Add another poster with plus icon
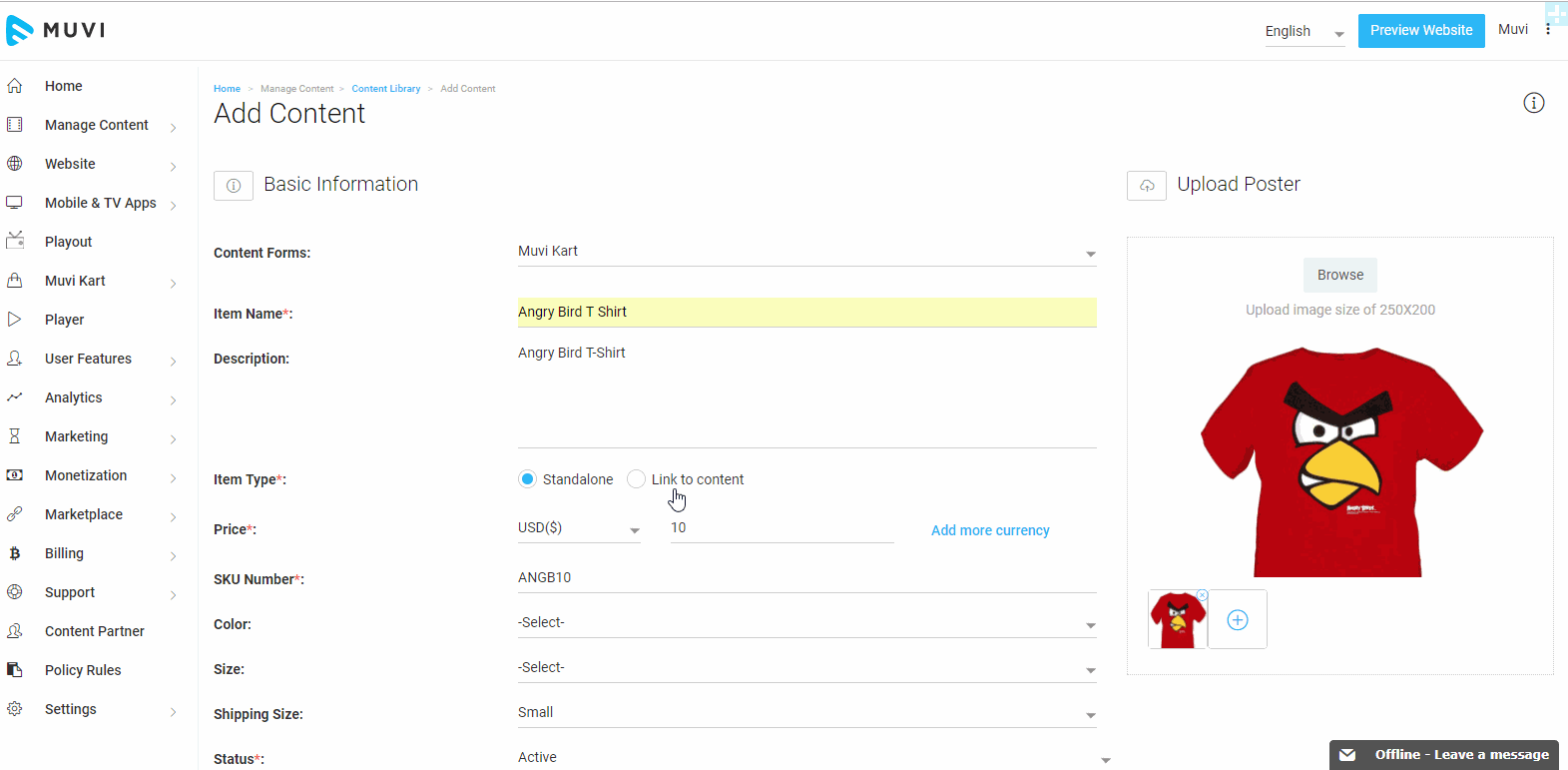Screen dimensions: 1568x770 [1238, 620]
